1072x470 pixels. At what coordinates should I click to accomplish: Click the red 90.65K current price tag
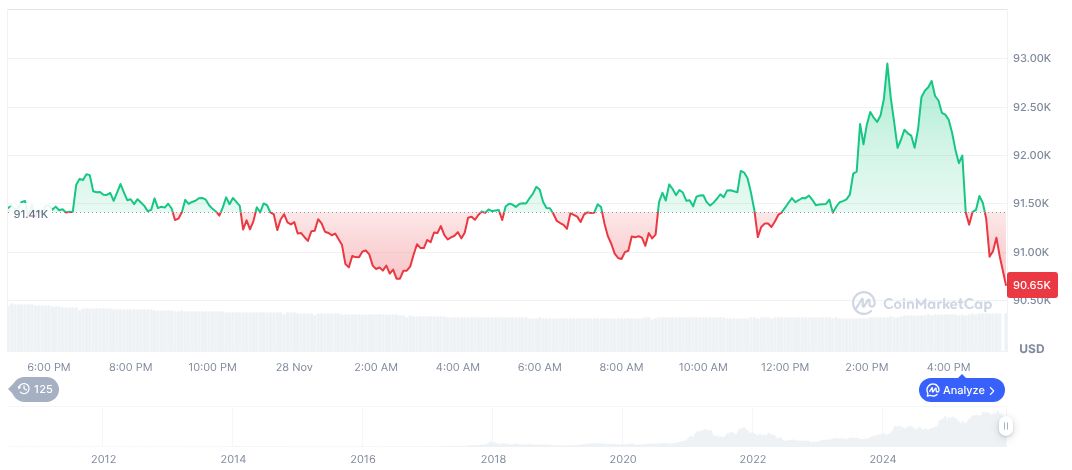point(1032,285)
